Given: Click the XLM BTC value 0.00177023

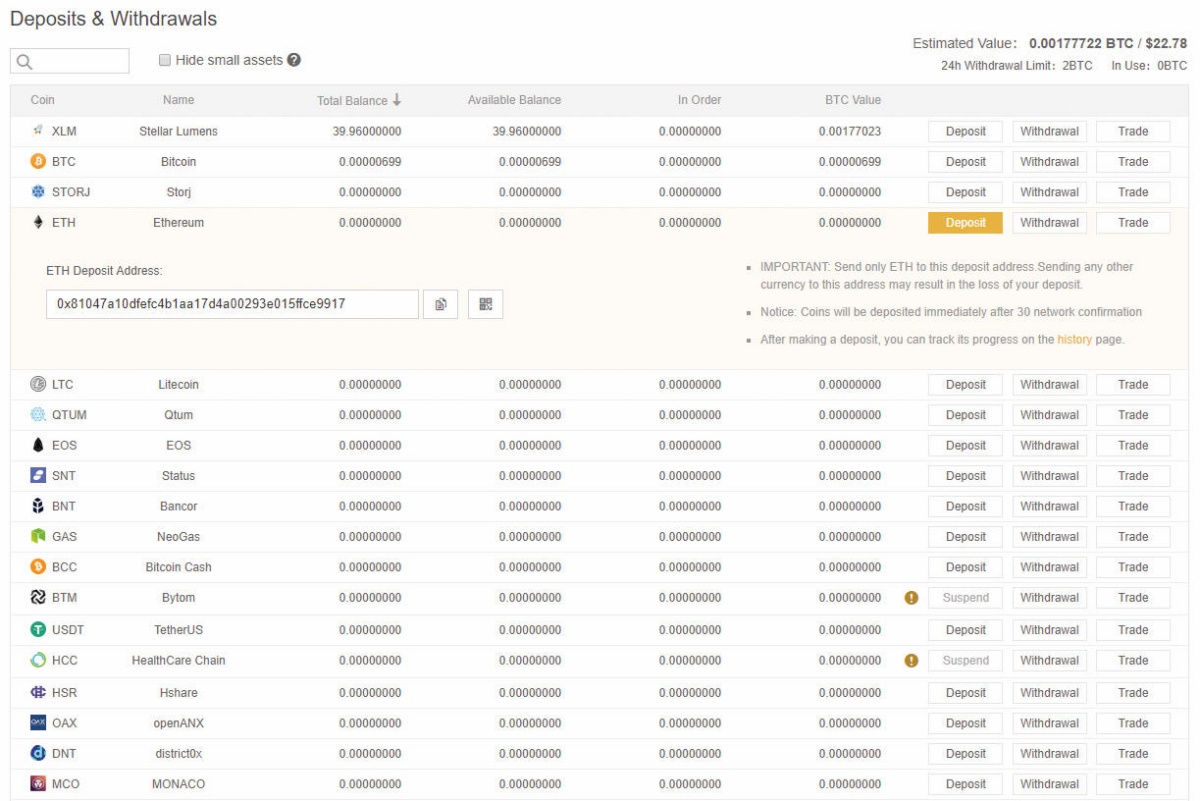Looking at the screenshot, I should tap(850, 131).
